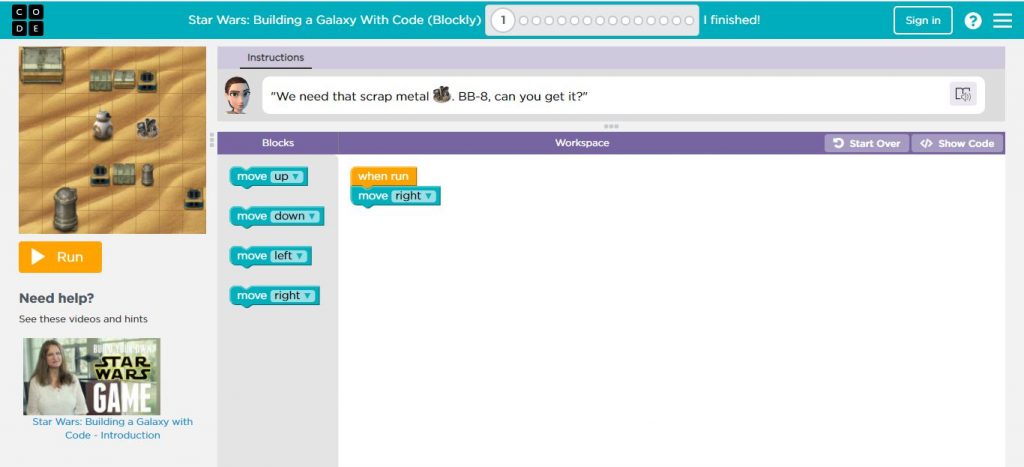Image resolution: width=1024 pixels, height=467 pixels.
Task: Click the Blocks panel header
Action: [x=278, y=143]
